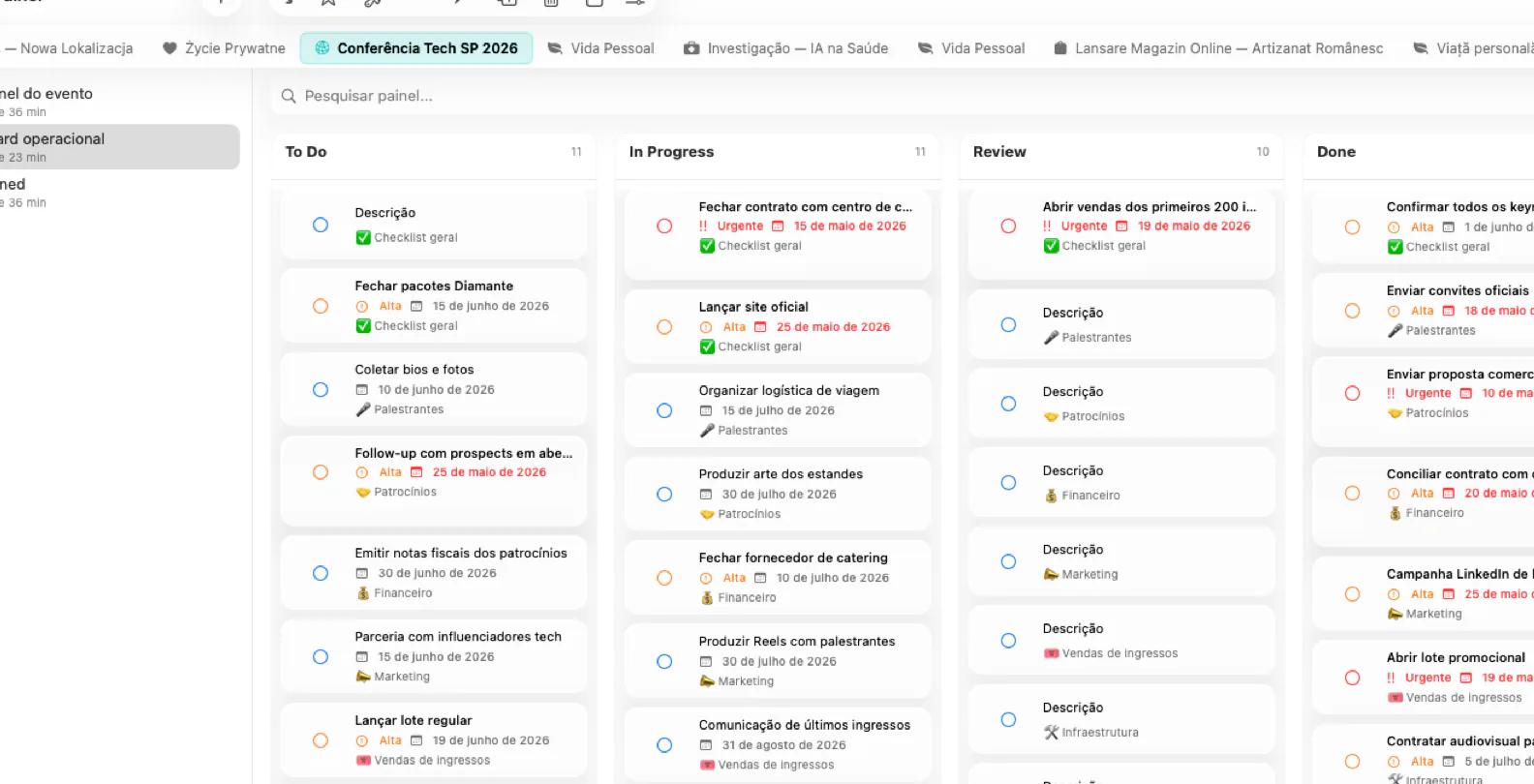The width and height of the screenshot is (1534, 784).
Task: Click the Alta priority icon on Fechar pacotes Diamante
Action: 362,306
